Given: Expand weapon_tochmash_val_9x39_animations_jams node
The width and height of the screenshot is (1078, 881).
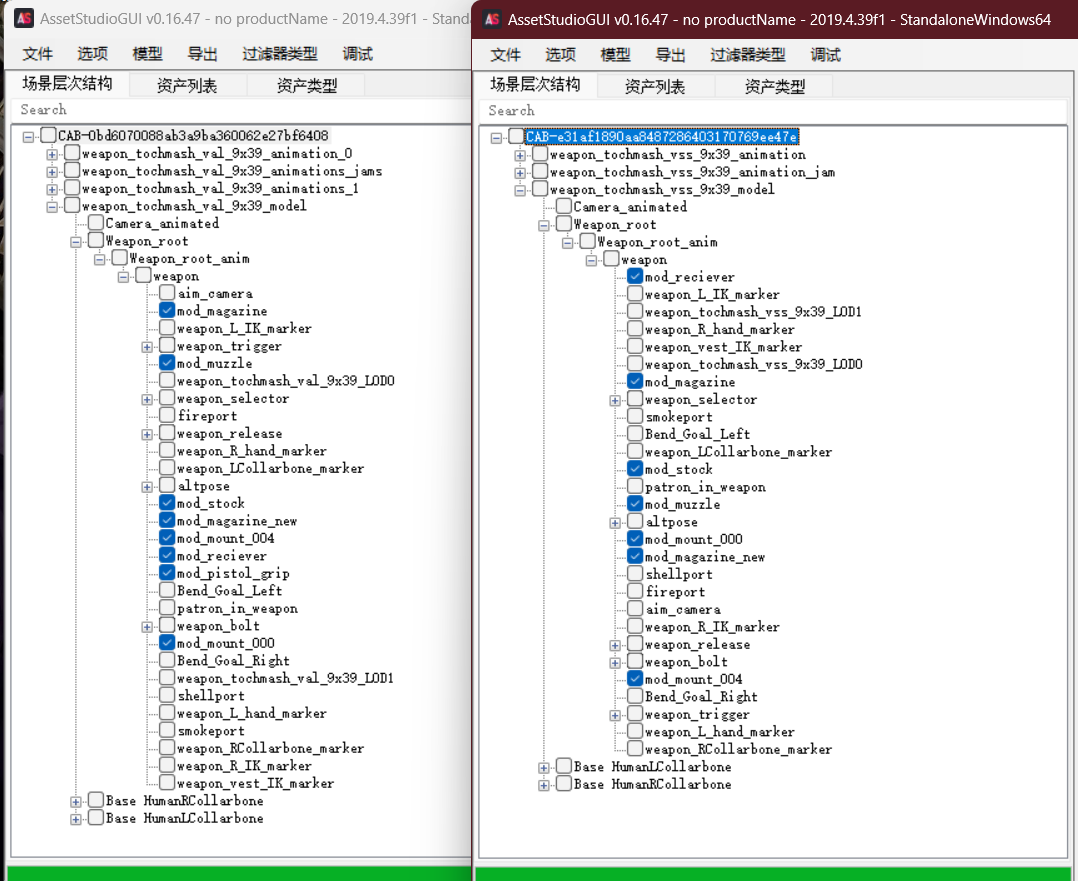Looking at the screenshot, I should [52, 171].
